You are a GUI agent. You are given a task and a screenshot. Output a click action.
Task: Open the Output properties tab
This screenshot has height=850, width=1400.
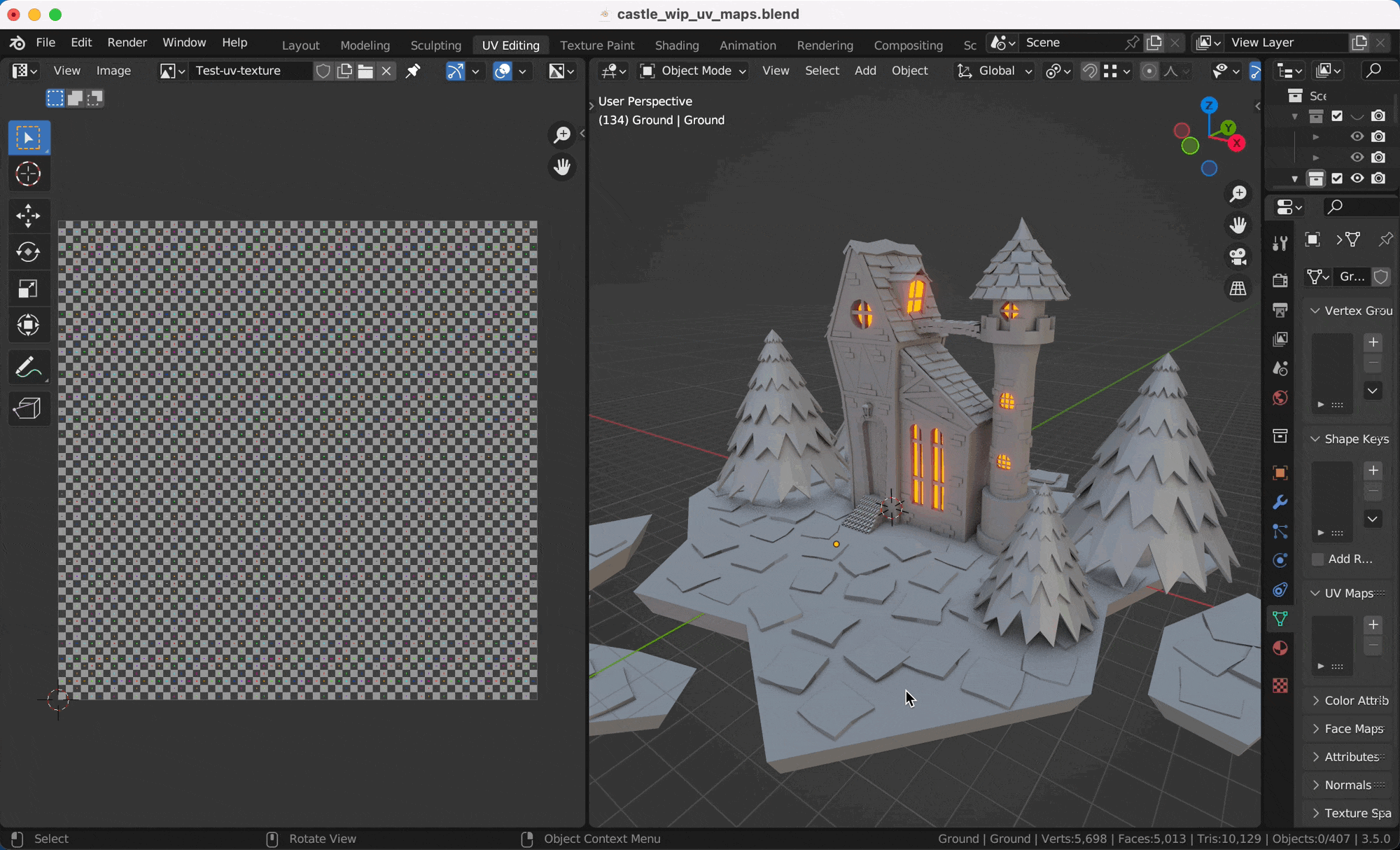[x=1280, y=309]
